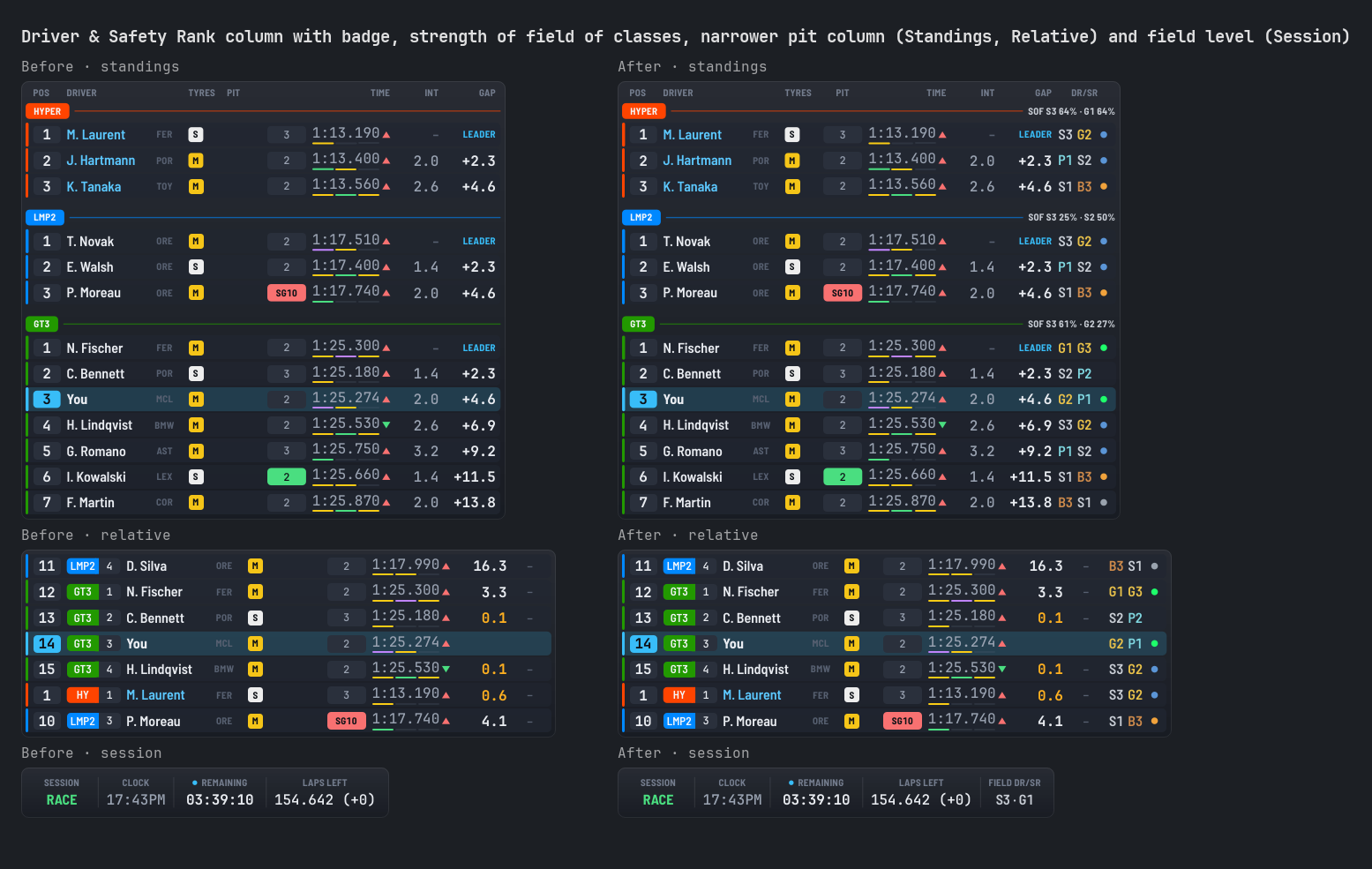Click N. Fischer's green status dot in After relative
1372x869 pixels.
tap(1155, 592)
